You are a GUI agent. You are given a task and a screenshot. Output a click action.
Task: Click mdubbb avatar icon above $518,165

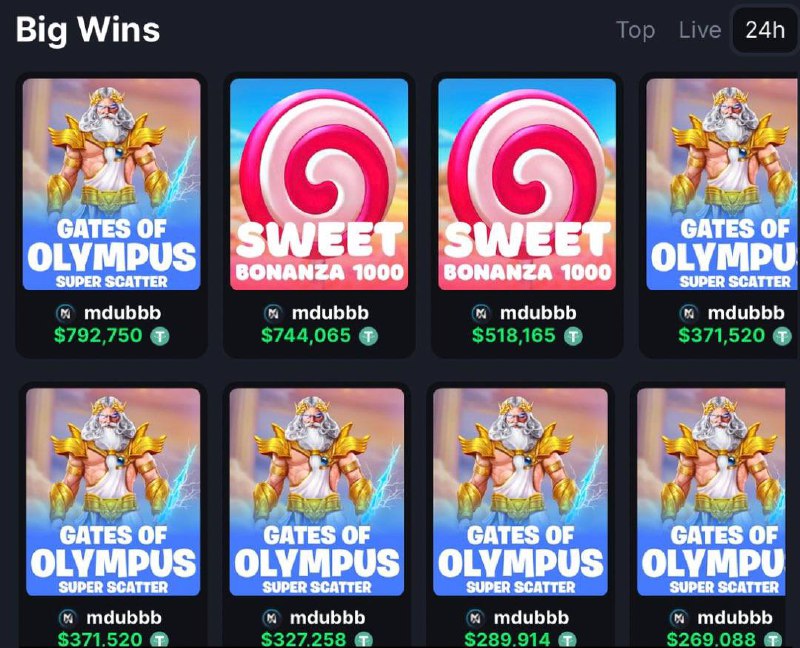tap(481, 313)
